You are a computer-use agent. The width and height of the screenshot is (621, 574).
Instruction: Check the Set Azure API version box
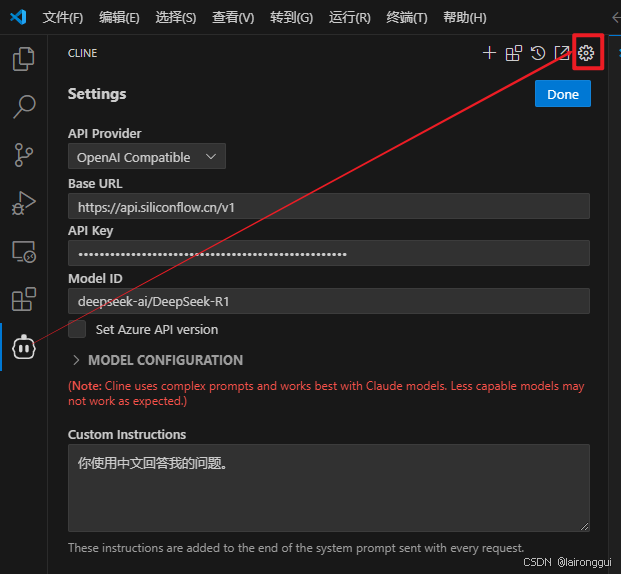pyautogui.click(x=77, y=329)
